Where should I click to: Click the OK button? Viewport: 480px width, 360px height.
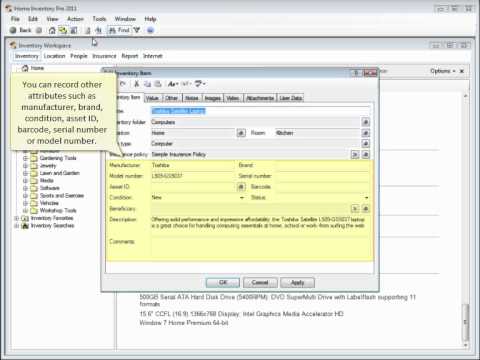click(x=223, y=283)
